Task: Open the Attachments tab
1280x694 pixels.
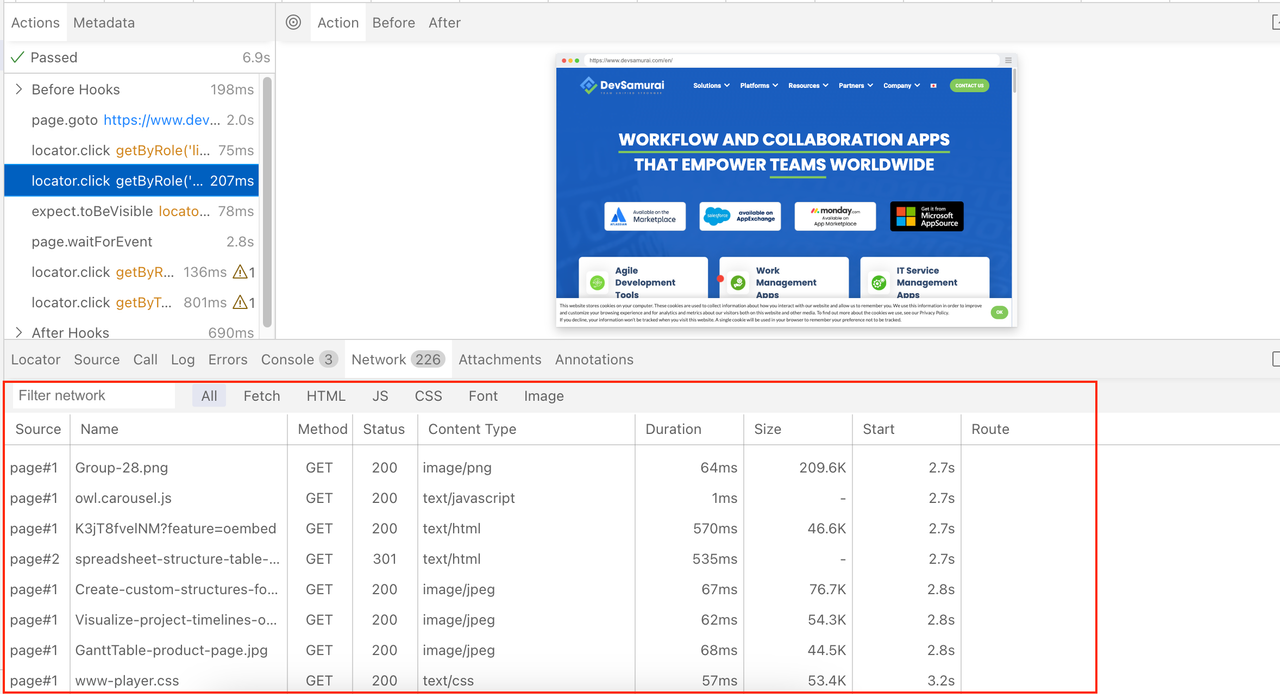Action: (500, 359)
